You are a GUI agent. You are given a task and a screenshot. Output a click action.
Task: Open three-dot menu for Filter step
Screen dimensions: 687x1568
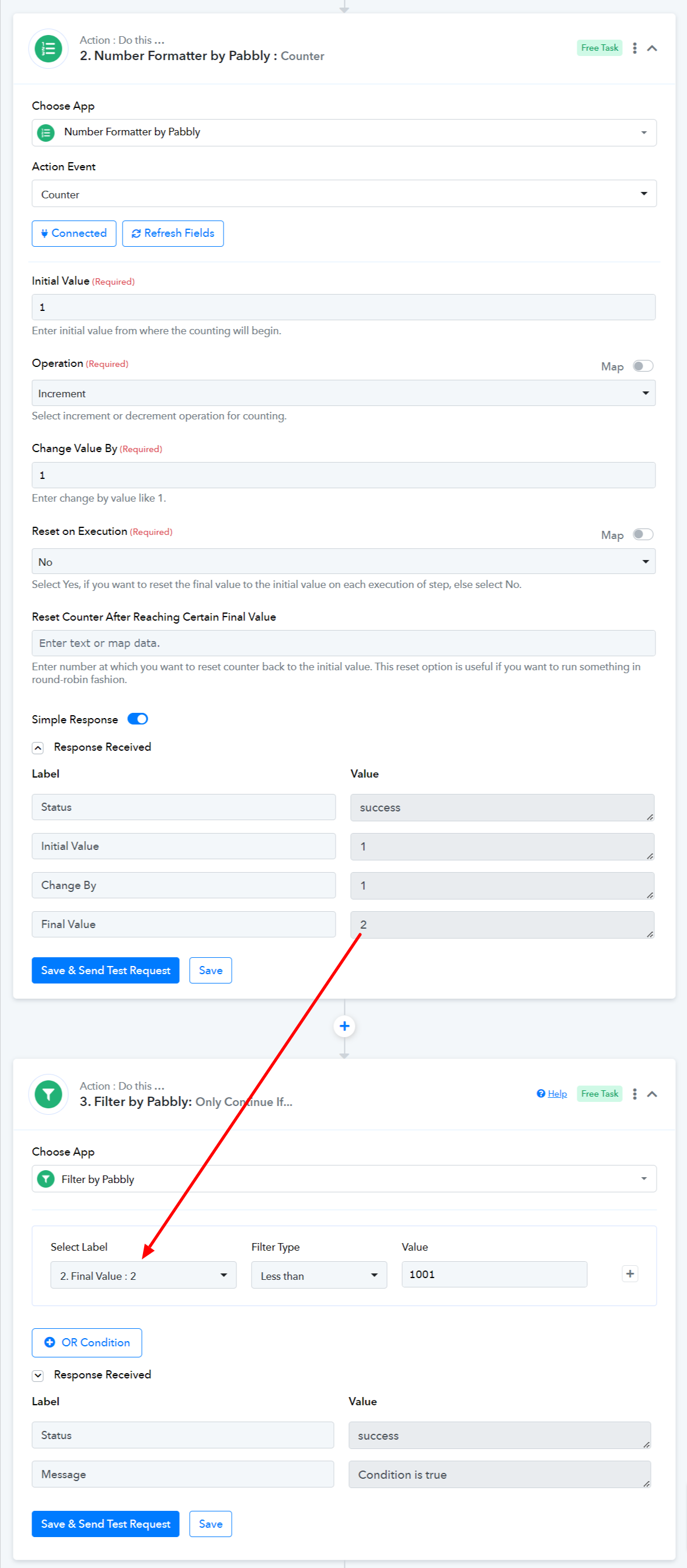point(634,1094)
